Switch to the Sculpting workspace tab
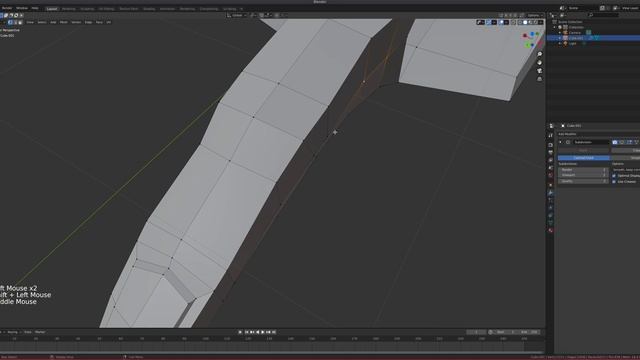Screen dimensions: 640x360 (x=87, y=9)
